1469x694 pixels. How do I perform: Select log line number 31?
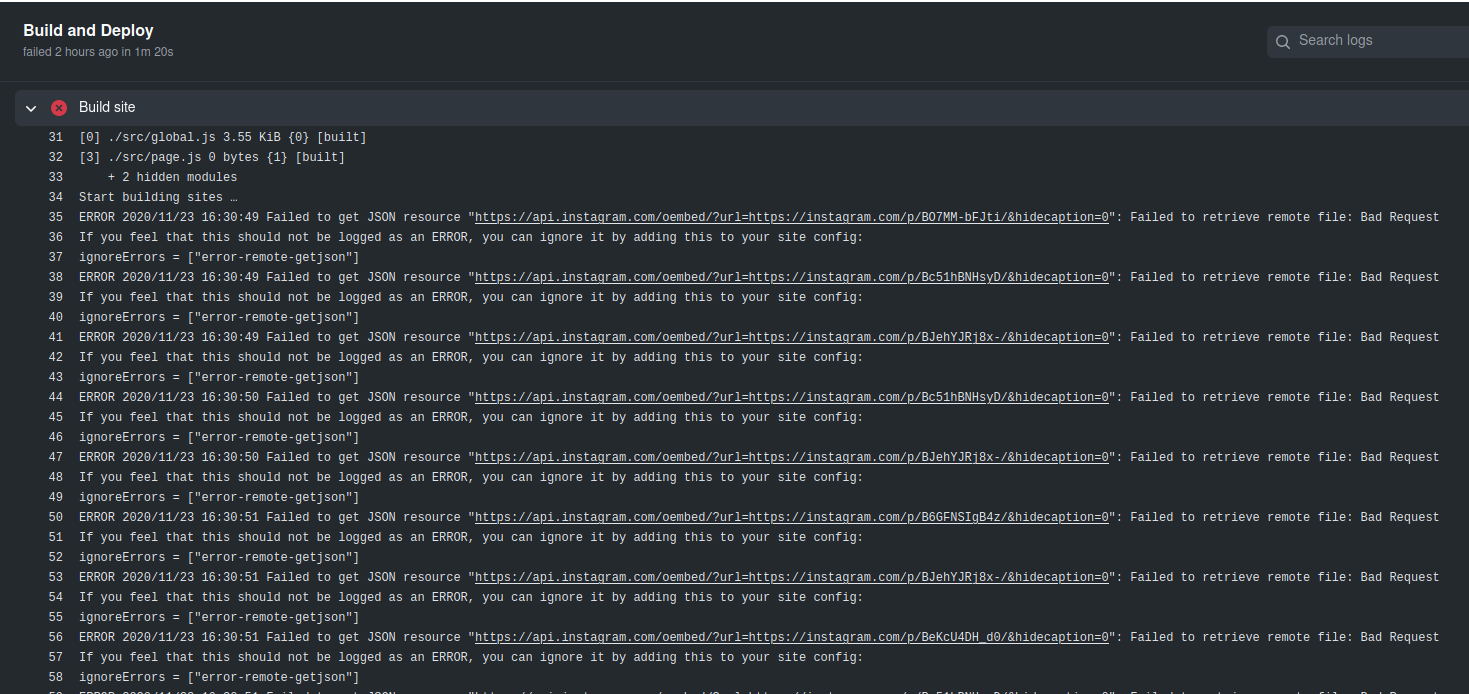(55, 137)
